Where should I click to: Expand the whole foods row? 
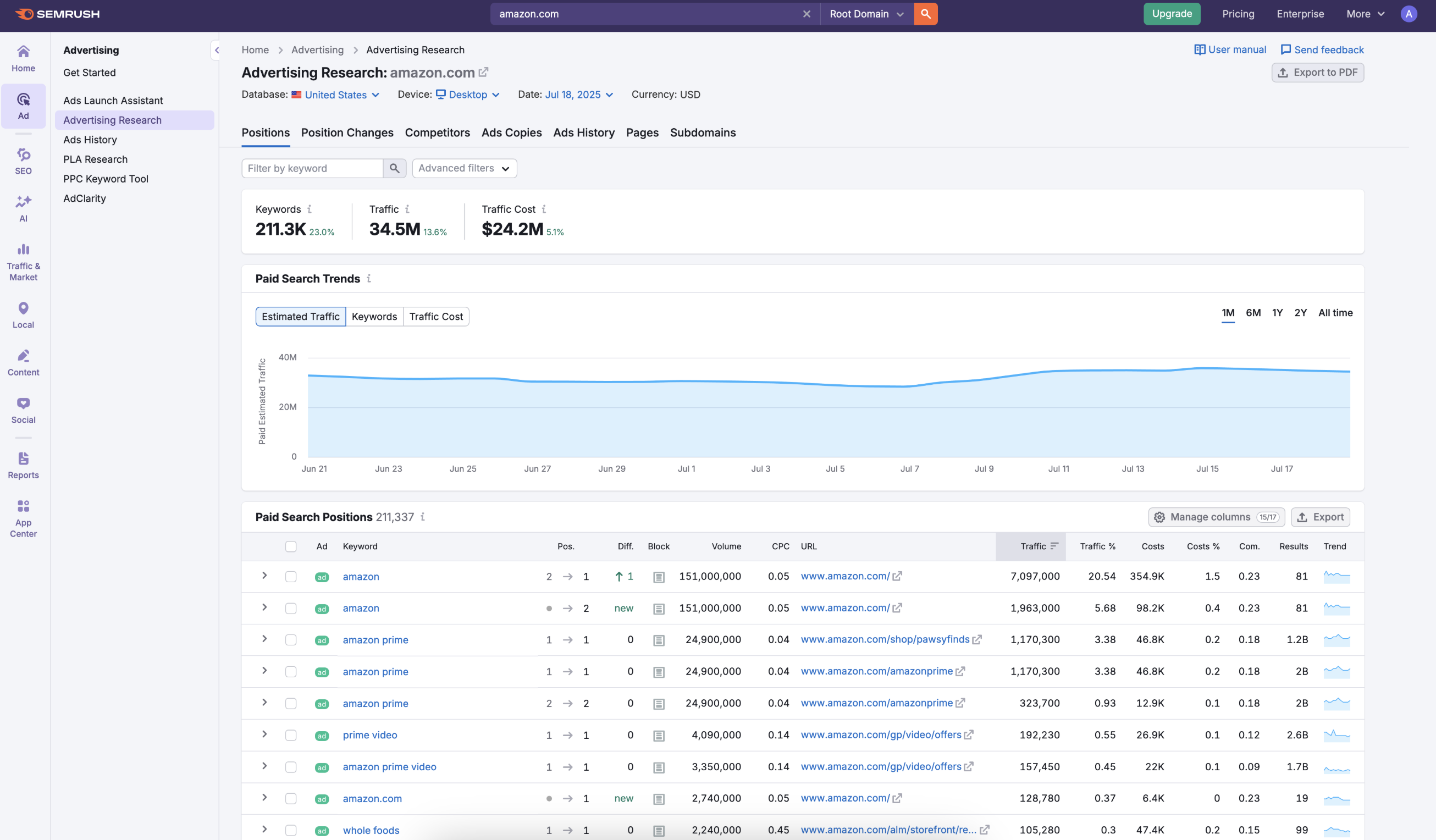[264, 830]
